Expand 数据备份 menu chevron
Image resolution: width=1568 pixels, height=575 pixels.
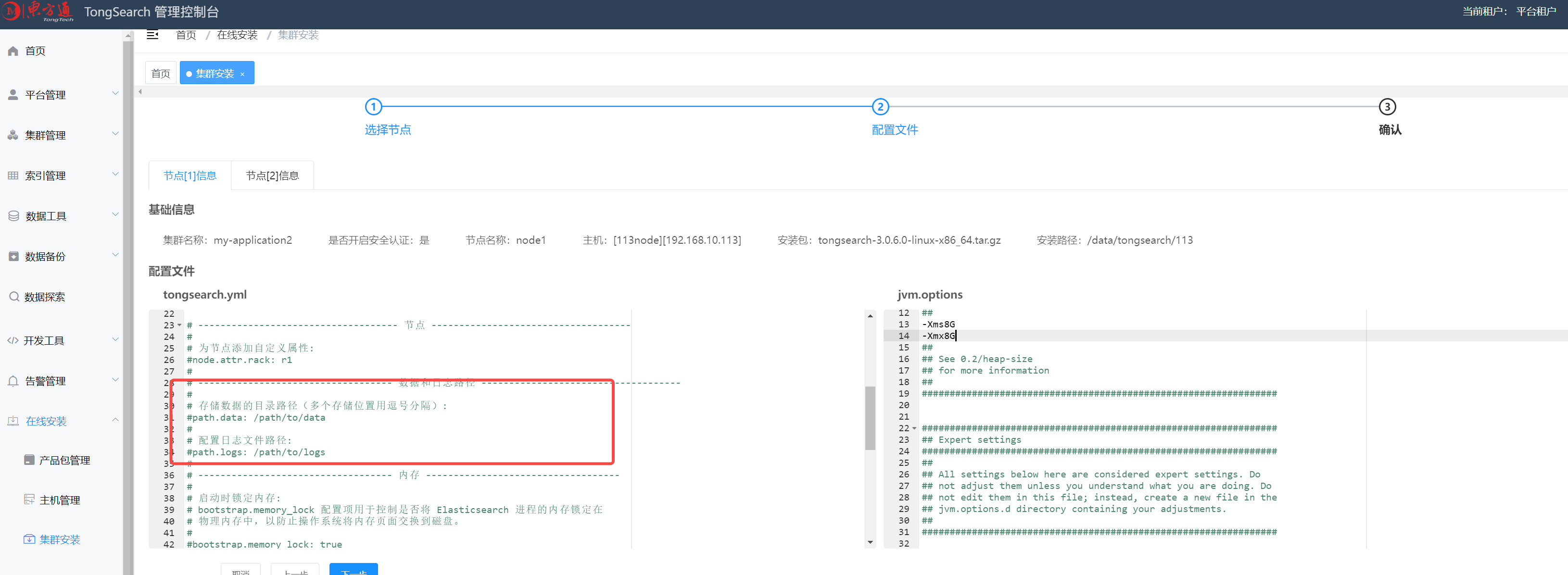click(115, 255)
